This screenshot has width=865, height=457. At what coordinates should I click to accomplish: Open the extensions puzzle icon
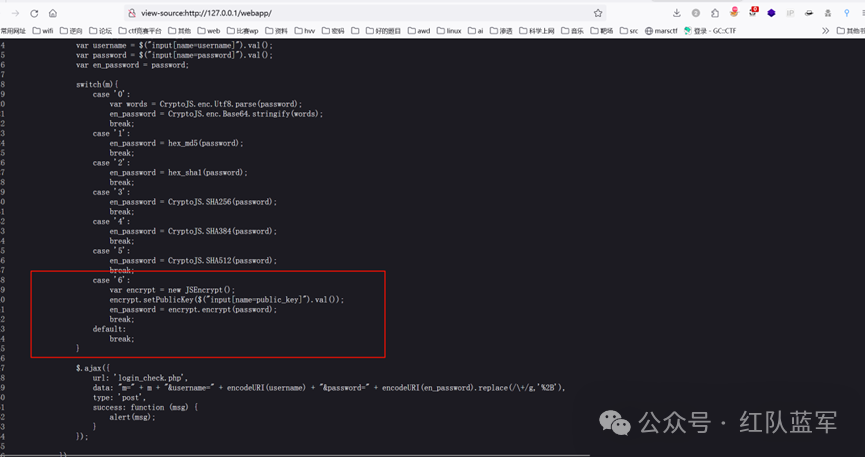coord(715,13)
